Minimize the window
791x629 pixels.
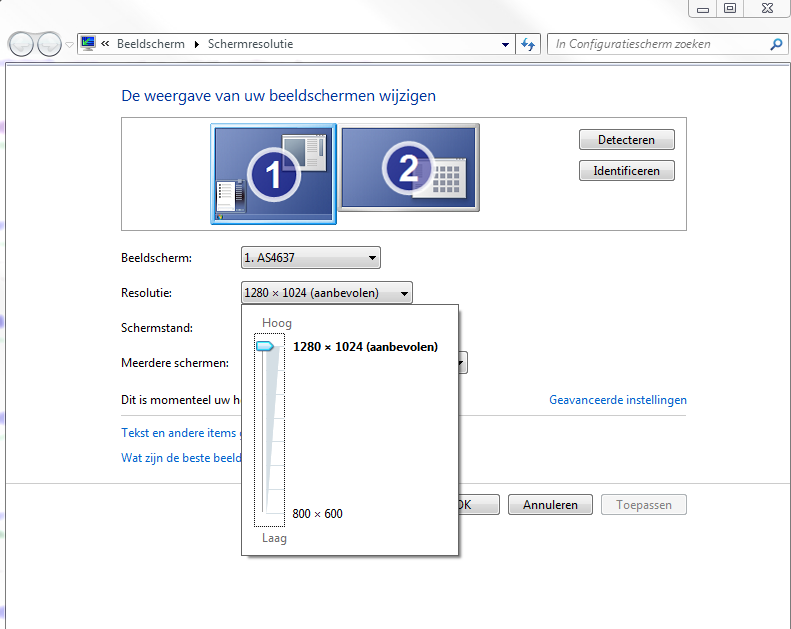(703, 9)
